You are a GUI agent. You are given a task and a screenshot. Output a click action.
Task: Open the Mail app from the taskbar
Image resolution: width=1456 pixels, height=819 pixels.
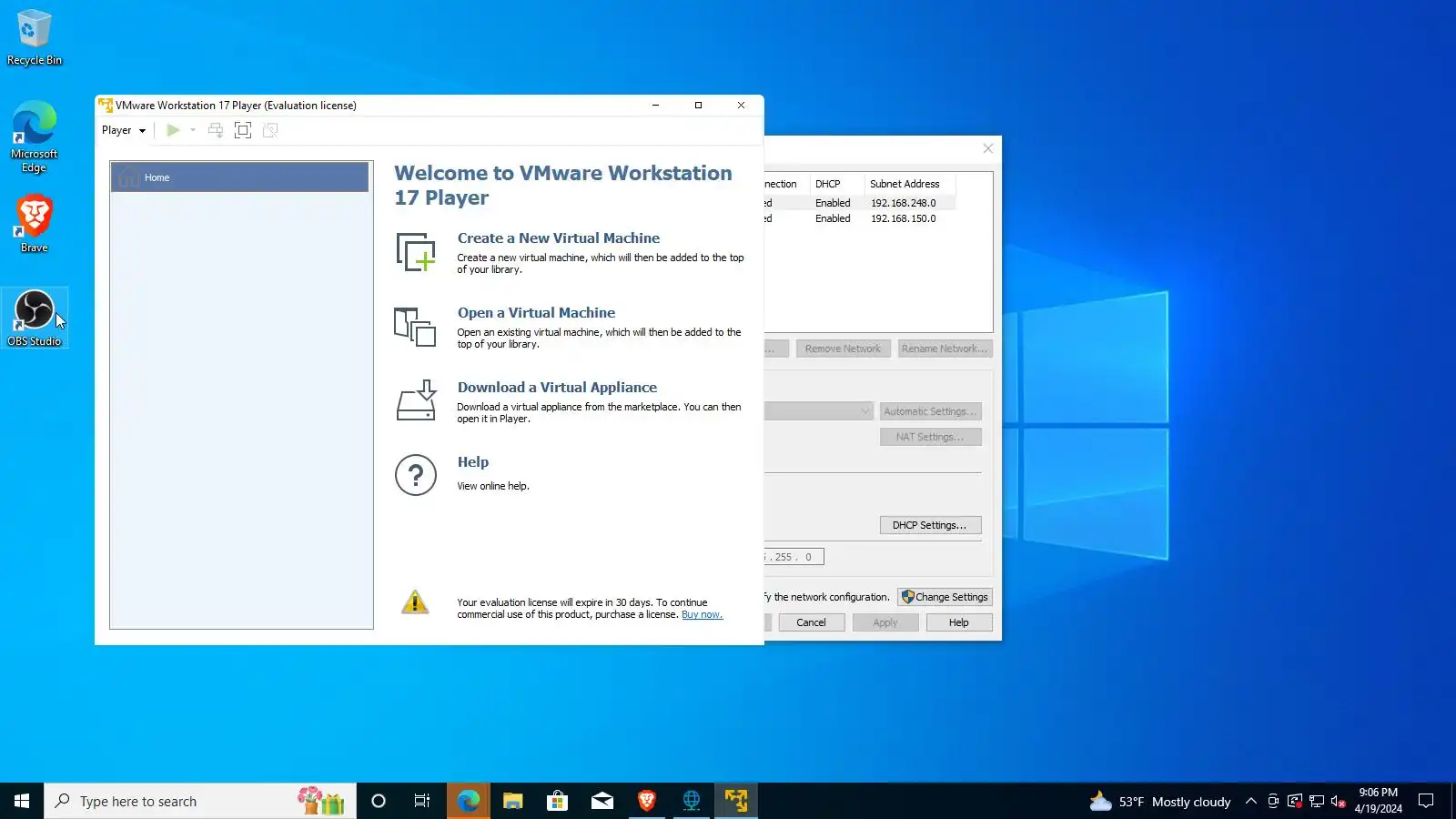[x=602, y=801]
